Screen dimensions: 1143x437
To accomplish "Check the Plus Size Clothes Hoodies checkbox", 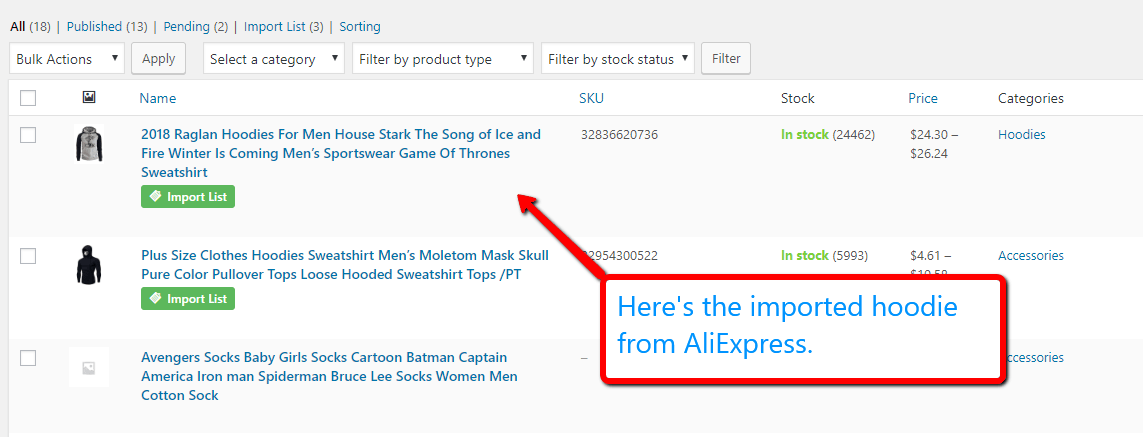I will pyautogui.click(x=28, y=256).
